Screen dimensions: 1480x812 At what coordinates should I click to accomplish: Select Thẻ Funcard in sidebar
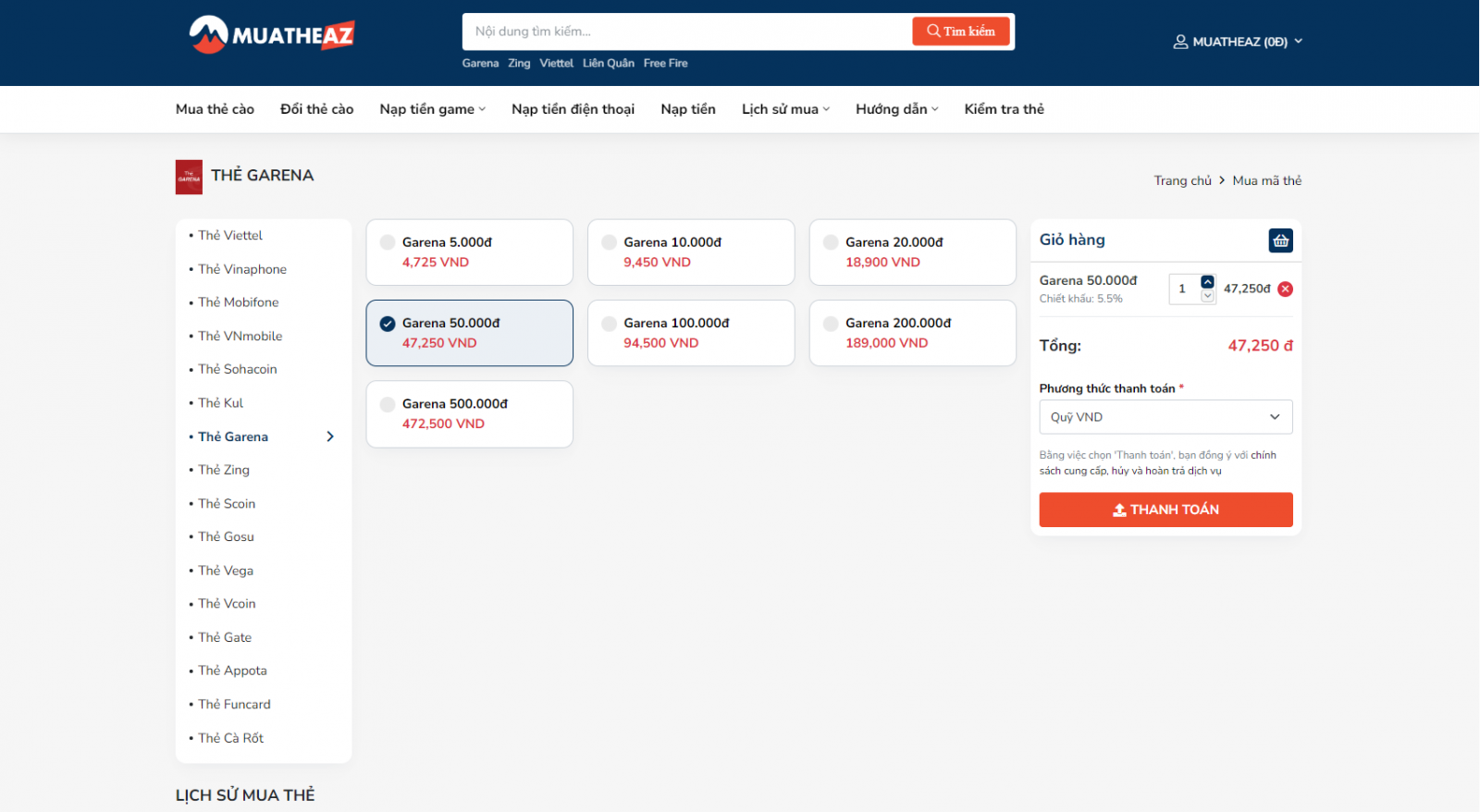(x=234, y=705)
